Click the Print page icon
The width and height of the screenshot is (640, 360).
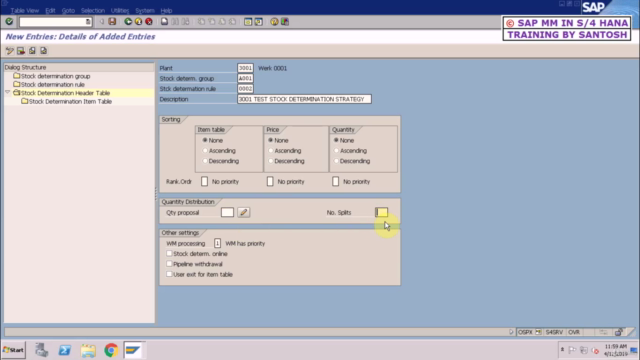point(164,22)
